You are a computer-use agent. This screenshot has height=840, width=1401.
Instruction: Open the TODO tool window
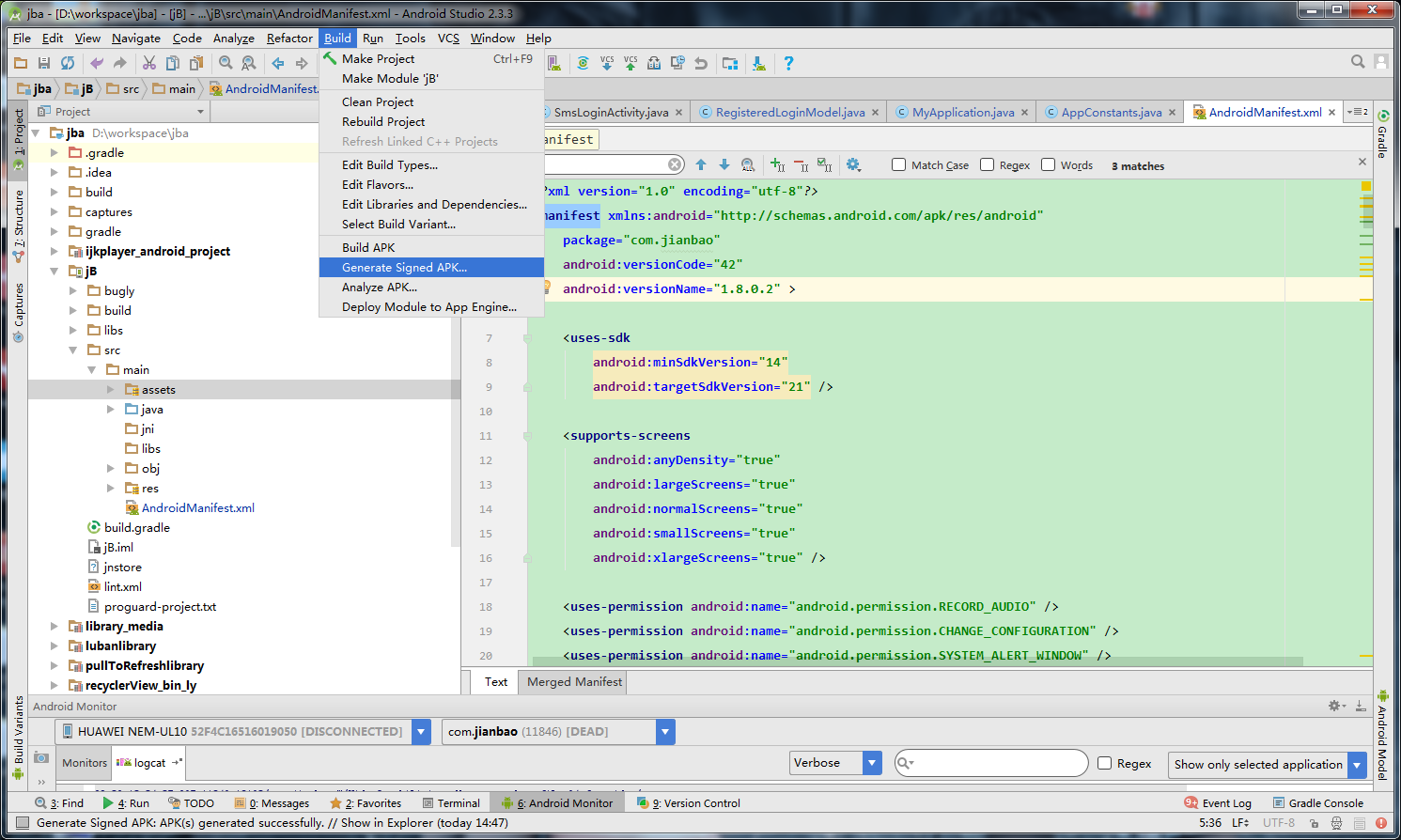pyautogui.click(x=191, y=802)
